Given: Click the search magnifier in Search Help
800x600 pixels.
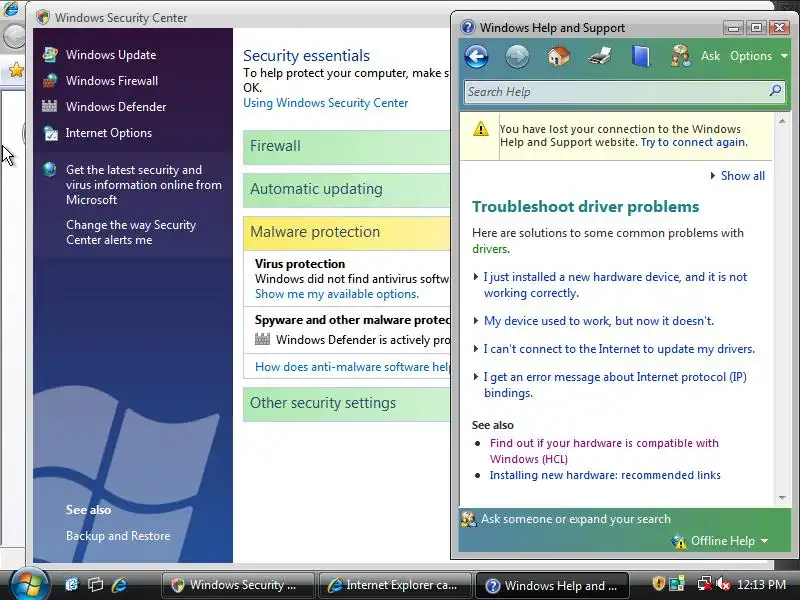Looking at the screenshot, I should 775,91.
